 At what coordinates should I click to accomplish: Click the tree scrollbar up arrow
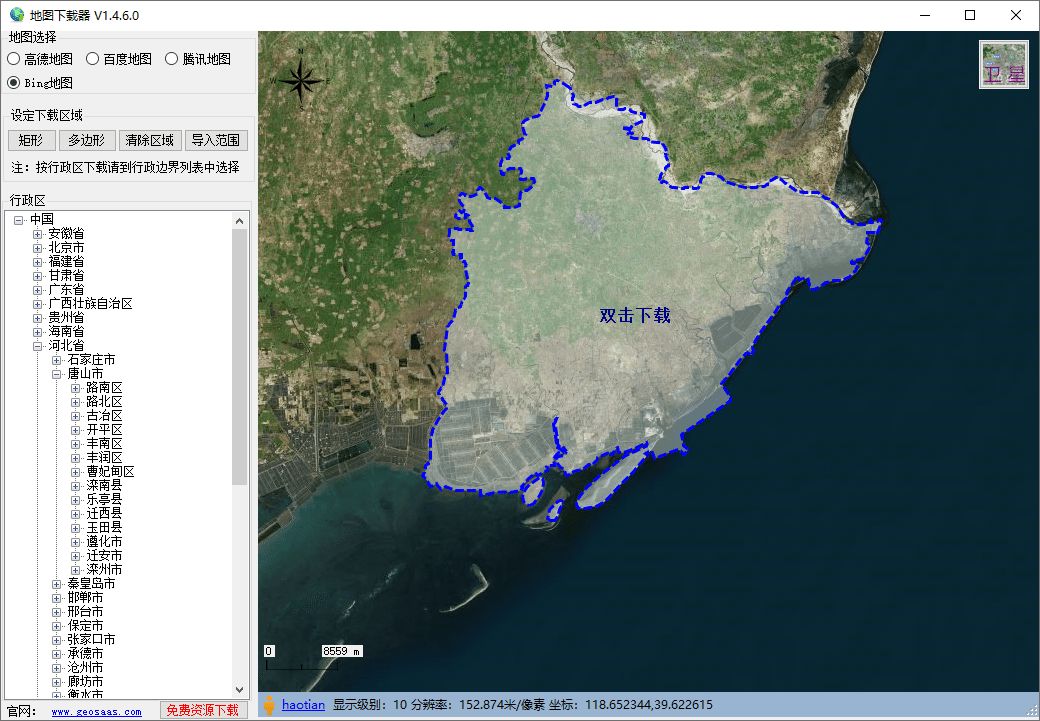(240, 221)
